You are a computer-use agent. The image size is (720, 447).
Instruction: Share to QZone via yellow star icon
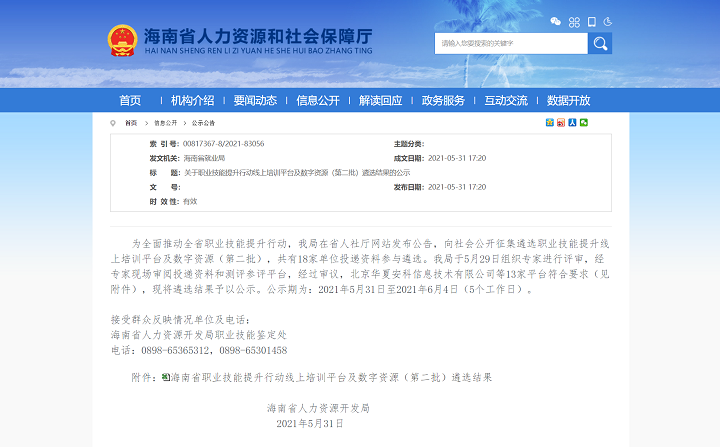point(549,123)
